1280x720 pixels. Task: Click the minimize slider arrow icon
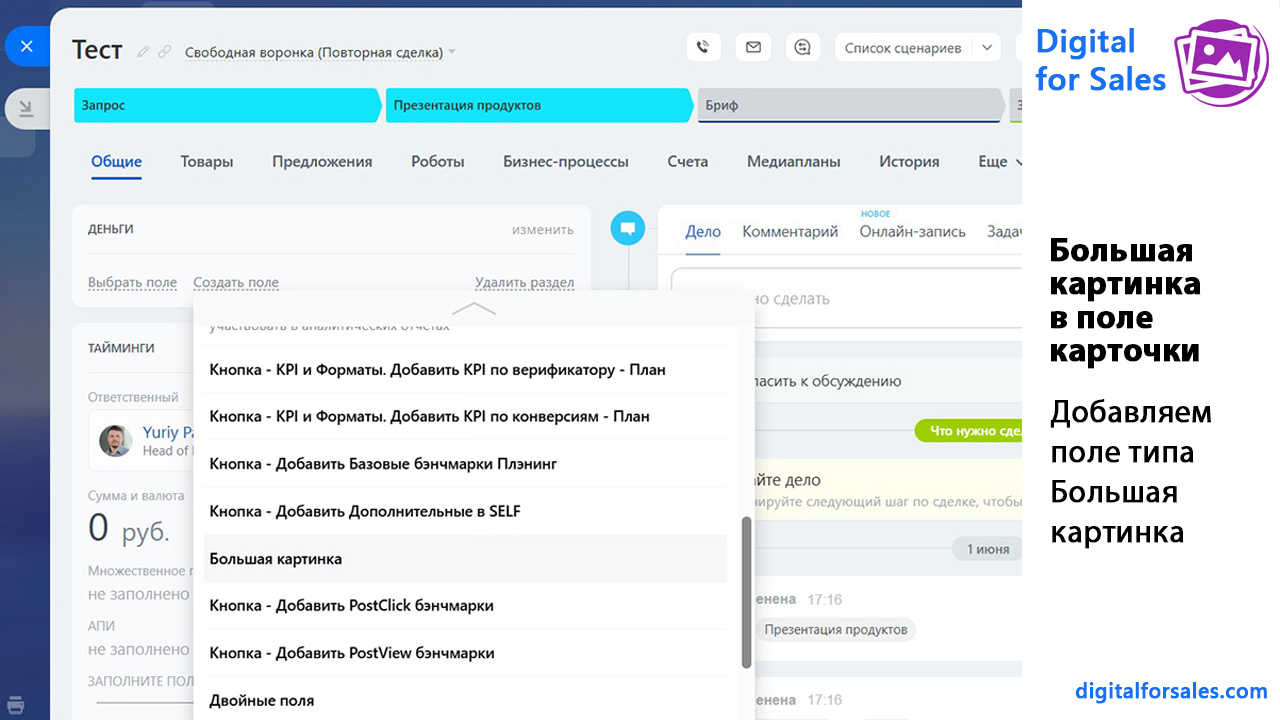coord(27,109)
